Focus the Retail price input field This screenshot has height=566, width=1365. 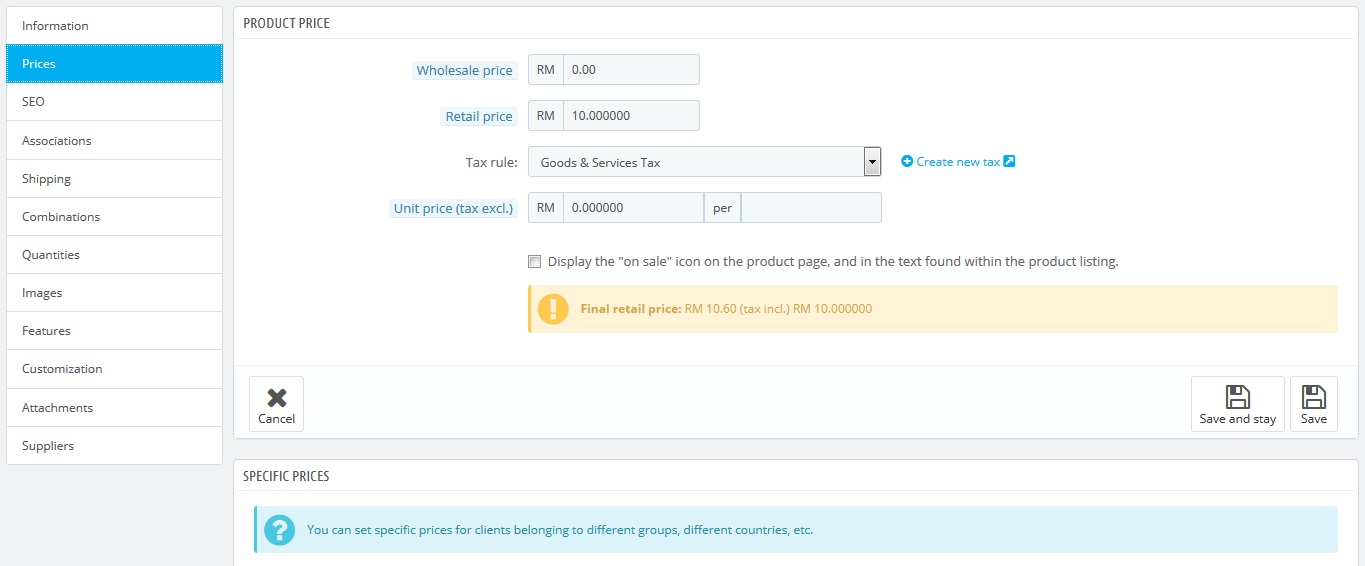[631, 116]
